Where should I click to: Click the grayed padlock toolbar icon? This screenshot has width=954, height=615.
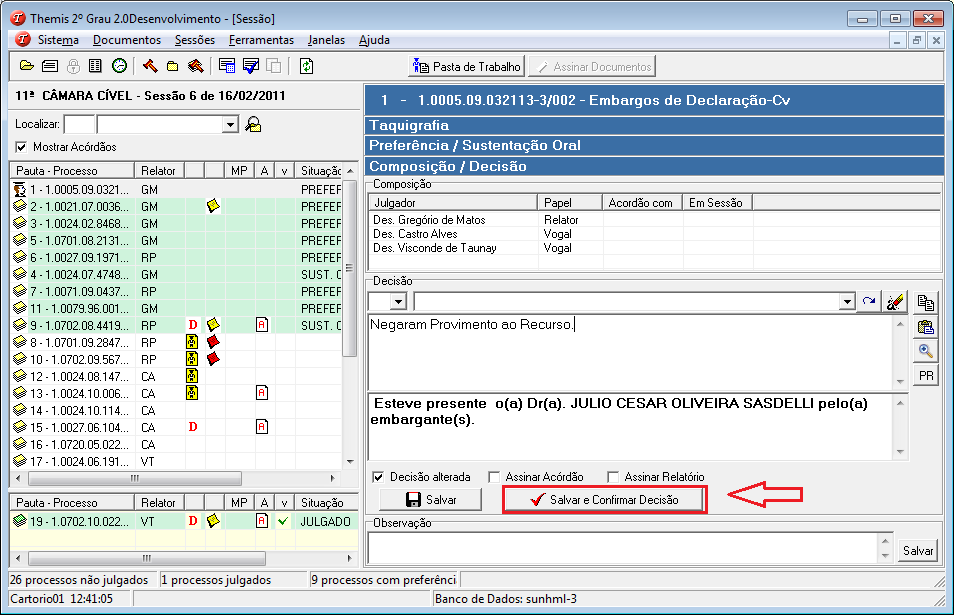click(x=73, y=66)
